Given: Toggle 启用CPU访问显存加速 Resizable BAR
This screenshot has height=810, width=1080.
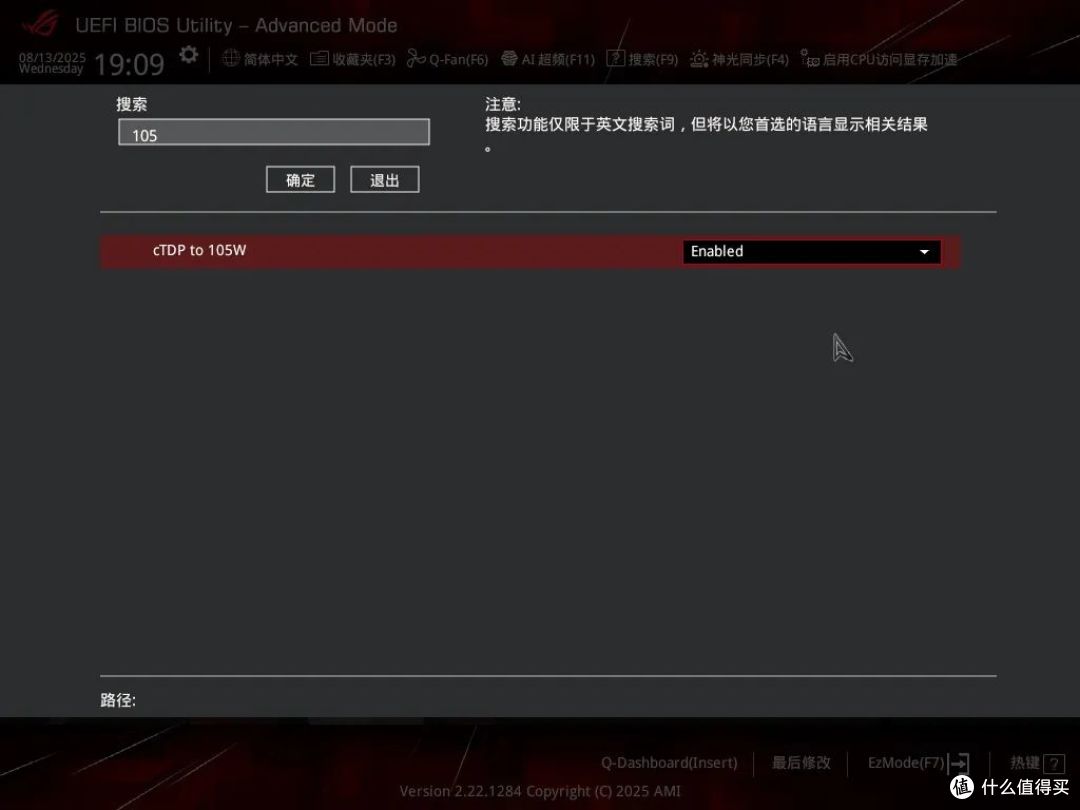Looking at the screenshot, I should (x=879, y=59).
